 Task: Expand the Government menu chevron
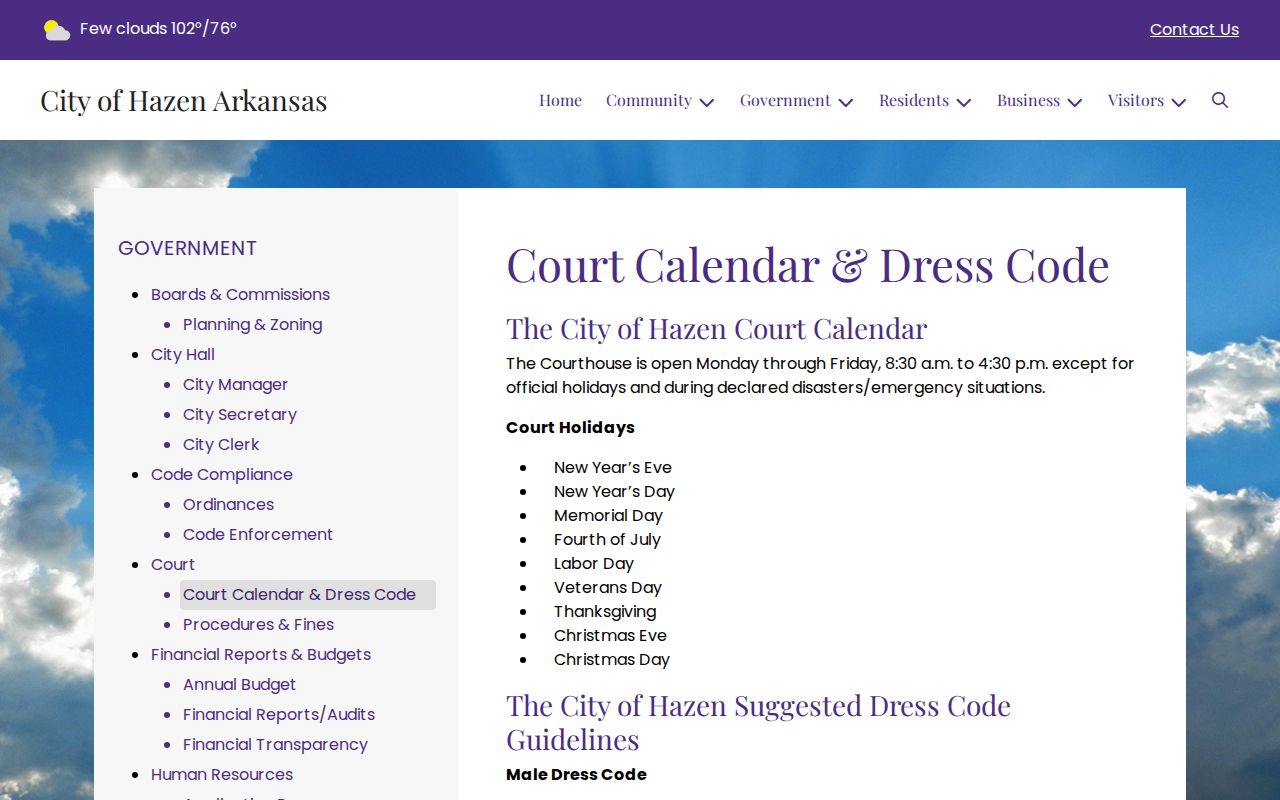pyautogui.click(x=846, y=102)
